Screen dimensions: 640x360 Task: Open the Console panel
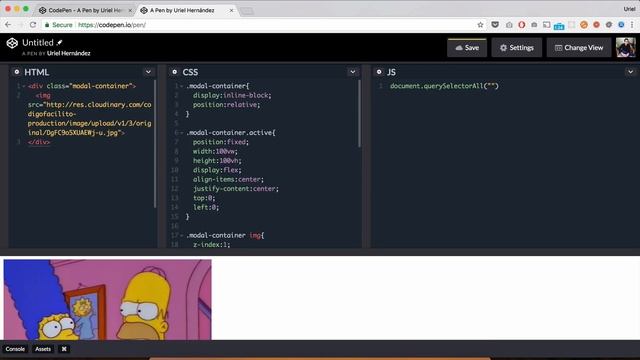(15, 349)
